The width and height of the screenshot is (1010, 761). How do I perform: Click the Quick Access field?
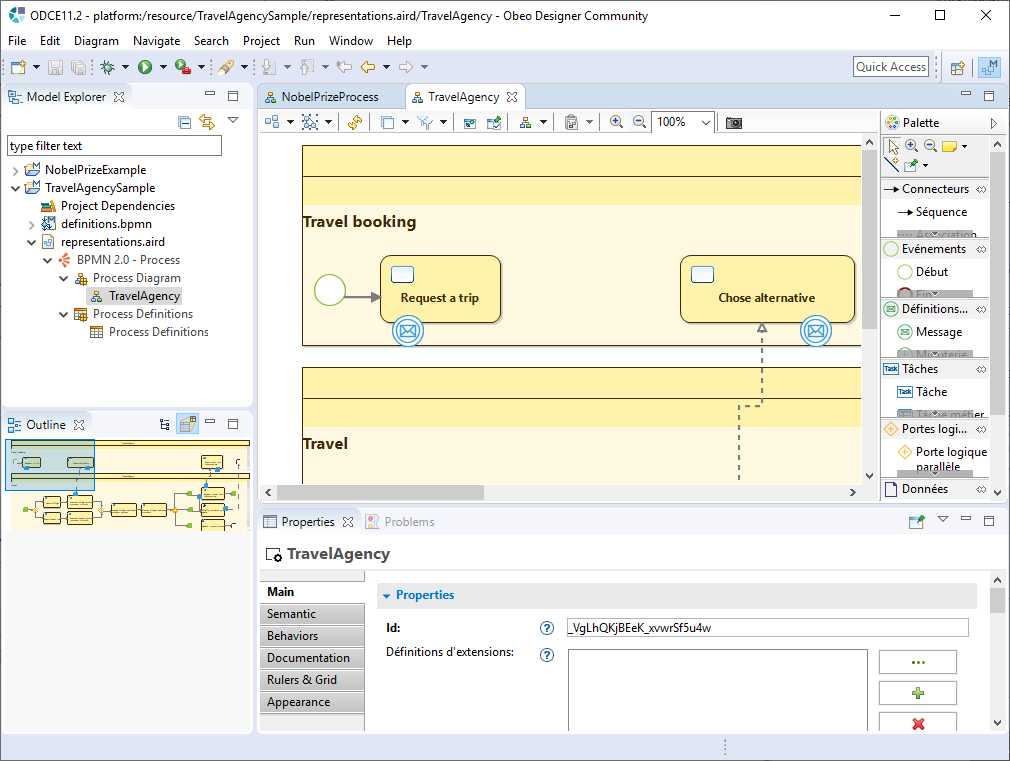[891, 67]
